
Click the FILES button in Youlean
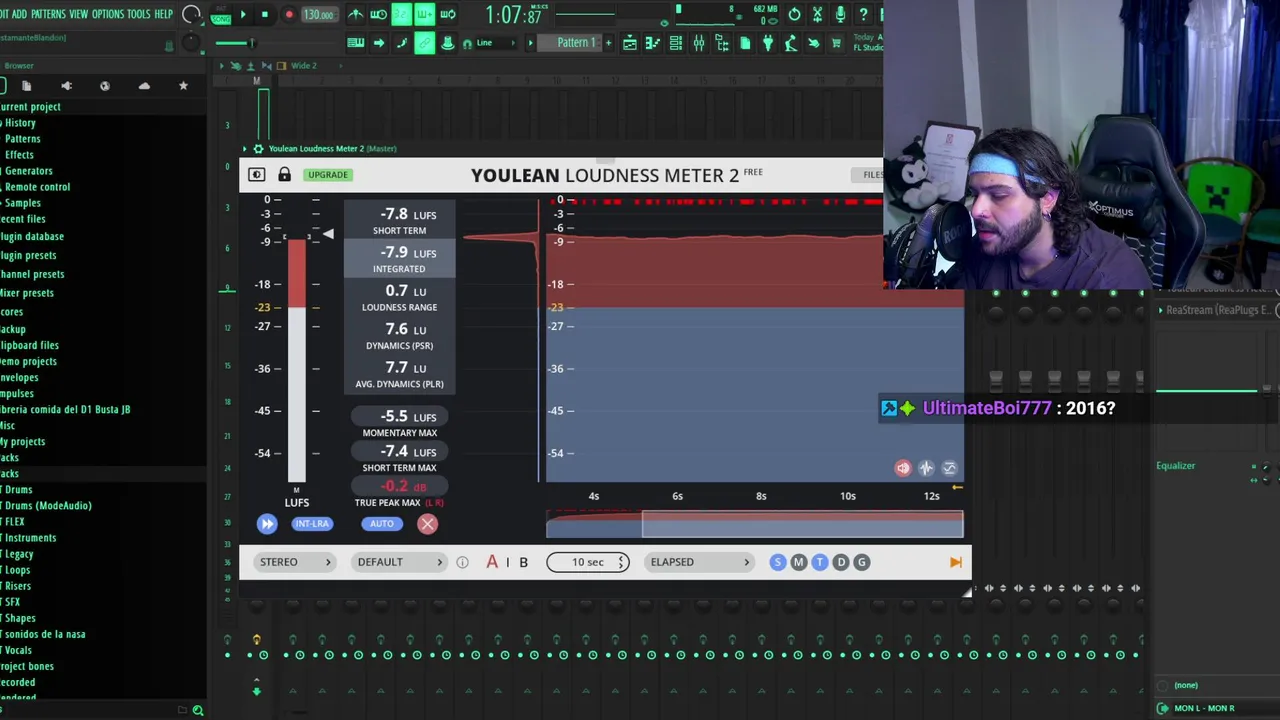point(872,175)
